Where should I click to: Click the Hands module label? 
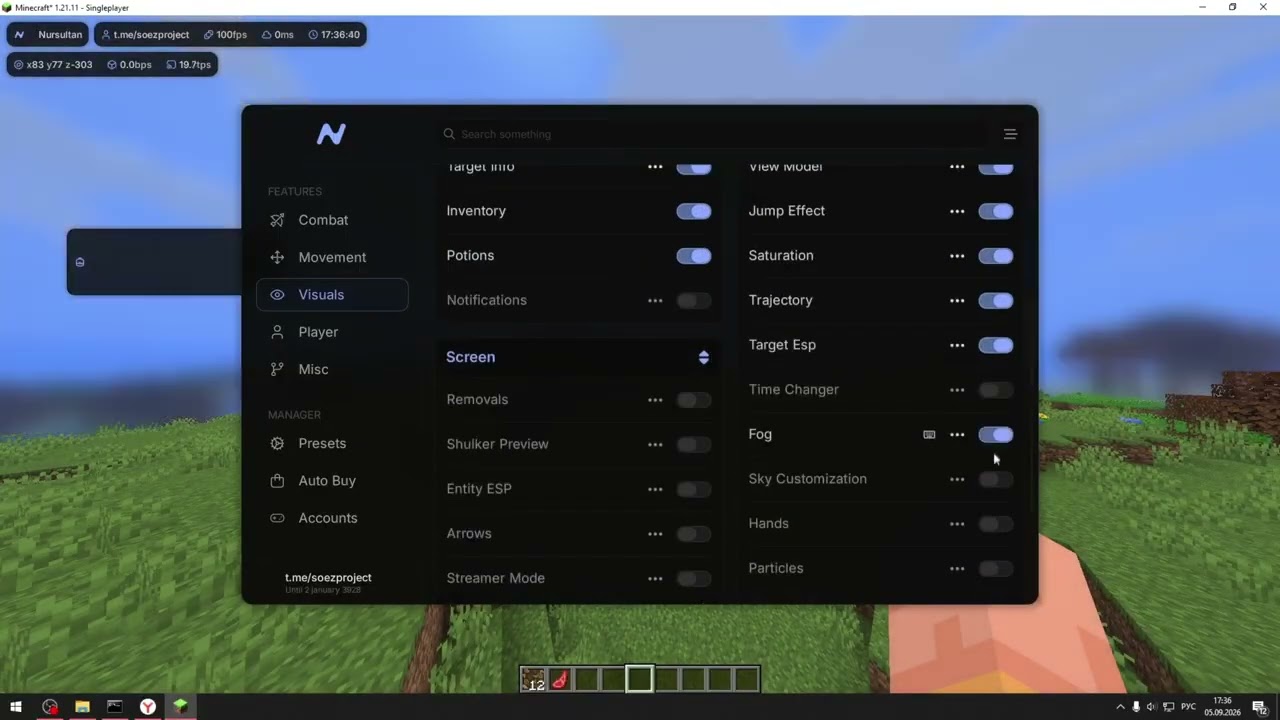tap(768, 523)
